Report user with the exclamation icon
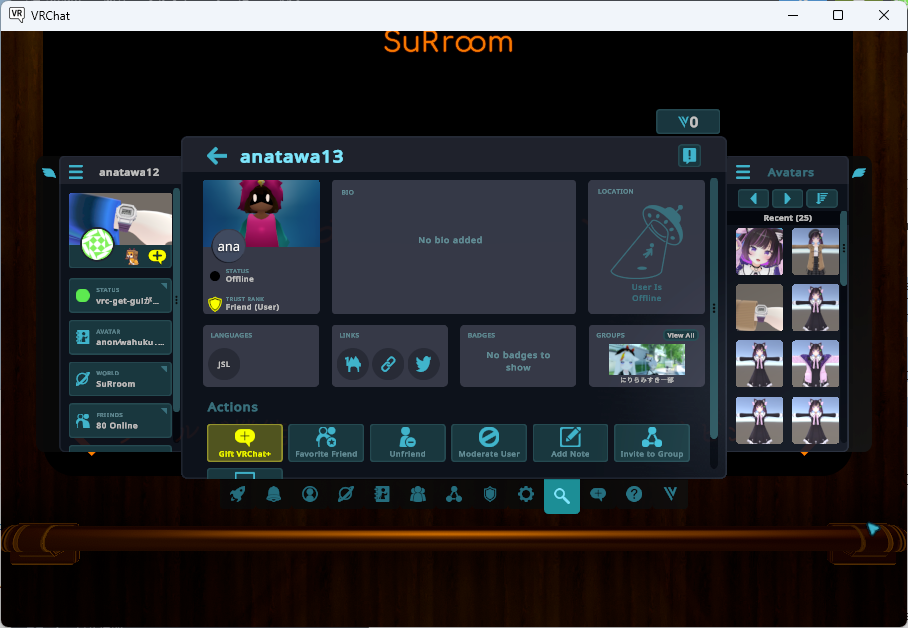 click(690, 155)
